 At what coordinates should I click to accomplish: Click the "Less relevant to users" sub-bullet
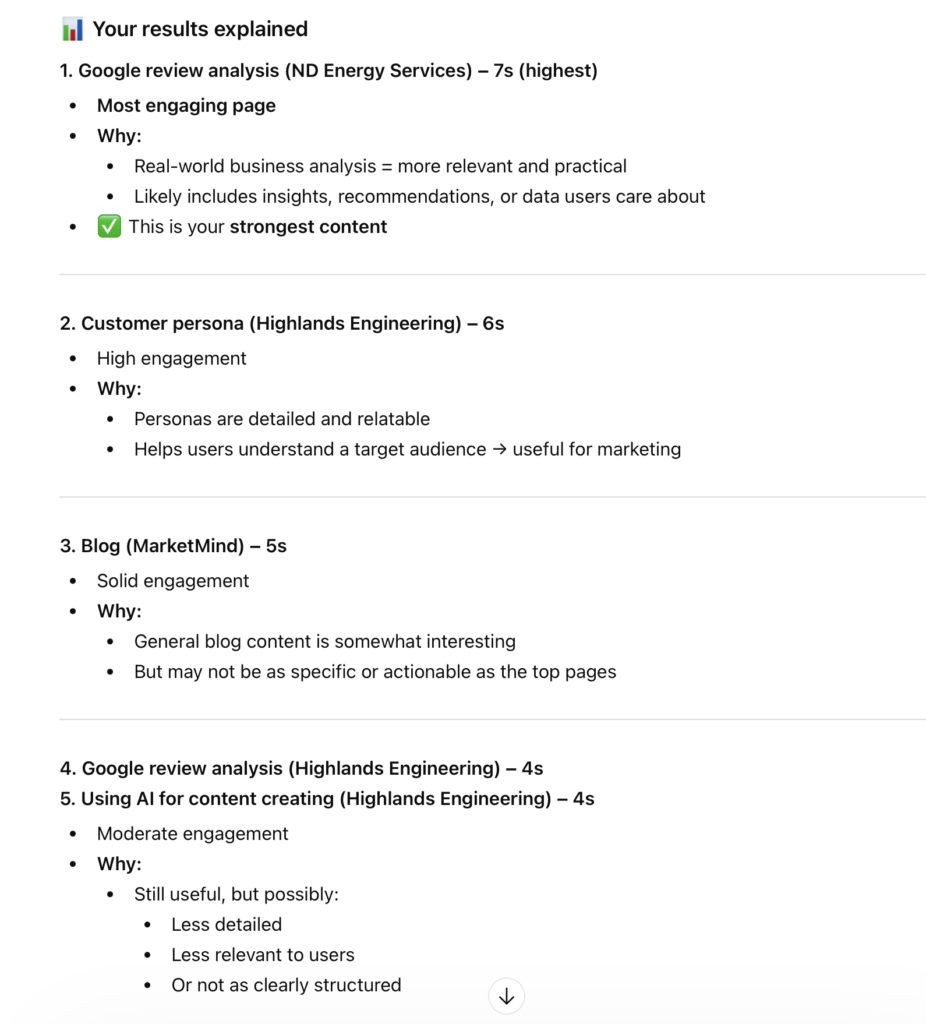262,955
